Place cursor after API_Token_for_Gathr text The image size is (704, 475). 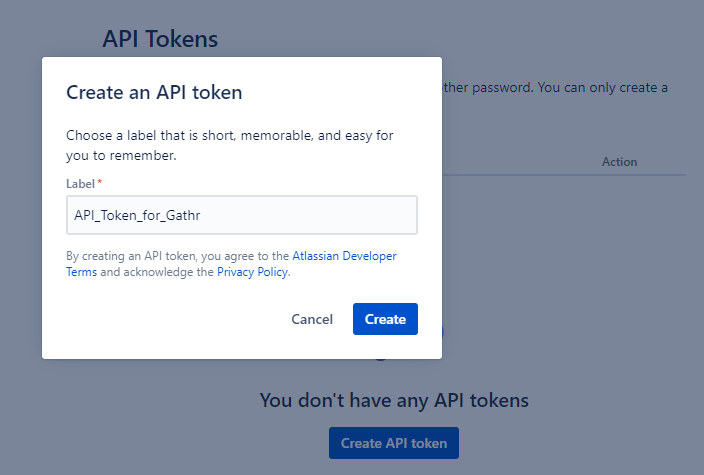[201, 215]
